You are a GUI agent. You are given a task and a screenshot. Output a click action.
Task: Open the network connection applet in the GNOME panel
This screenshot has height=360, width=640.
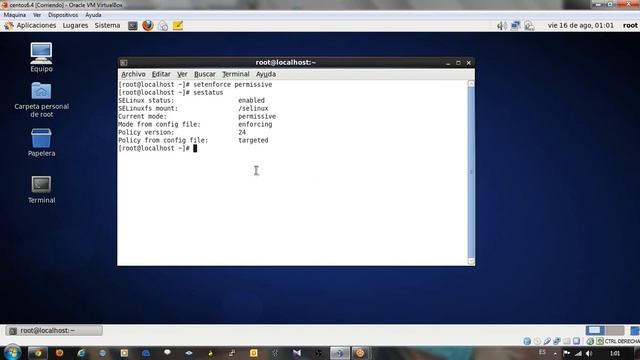(515, 25)
